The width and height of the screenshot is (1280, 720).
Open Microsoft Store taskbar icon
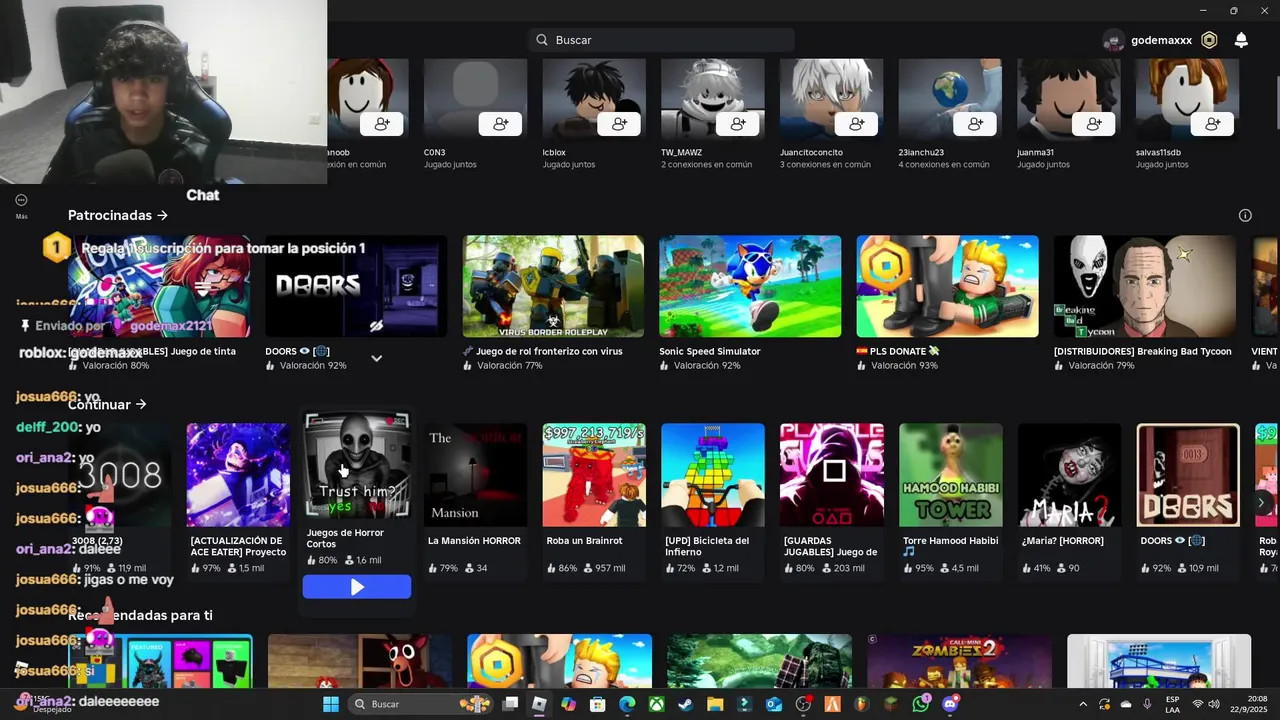pyautogui.click(x=597, y=704)
